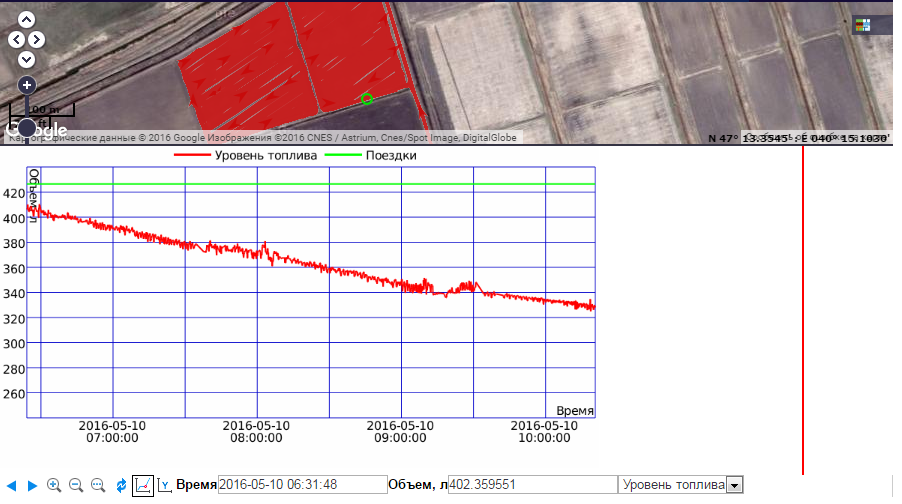
Task: Pan the map upward with the up arrow
Action: point(27,20)
